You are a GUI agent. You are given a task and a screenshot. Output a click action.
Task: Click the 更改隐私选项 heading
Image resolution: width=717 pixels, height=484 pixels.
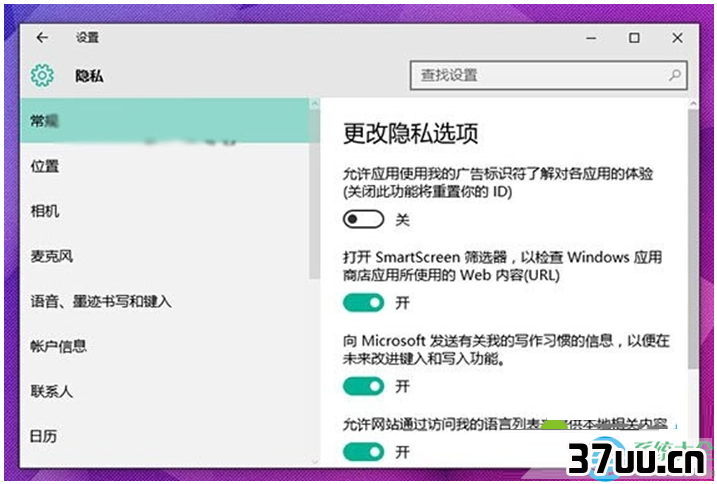(x=411, y=134)
